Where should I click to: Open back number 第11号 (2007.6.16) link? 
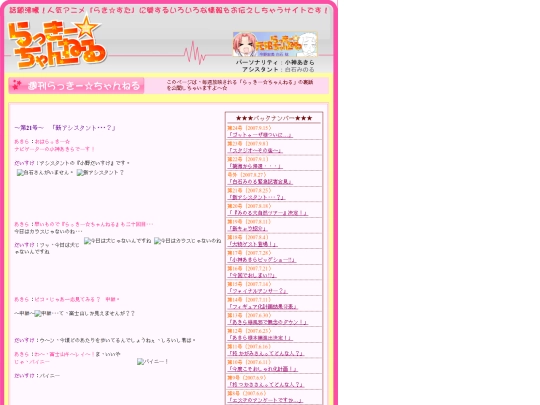point(266,353)
